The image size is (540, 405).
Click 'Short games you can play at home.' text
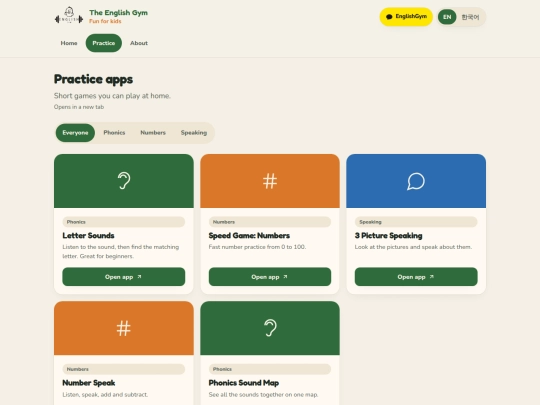112,96
